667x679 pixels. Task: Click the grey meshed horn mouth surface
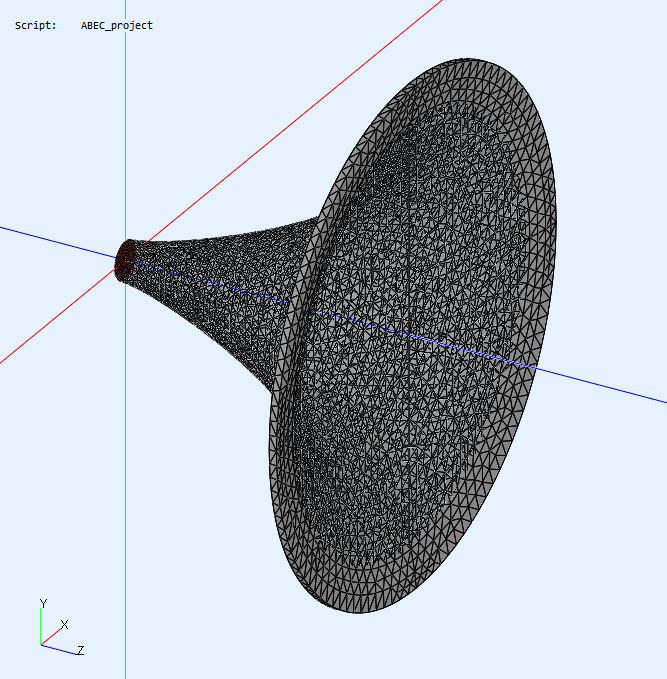click(413, 336)
